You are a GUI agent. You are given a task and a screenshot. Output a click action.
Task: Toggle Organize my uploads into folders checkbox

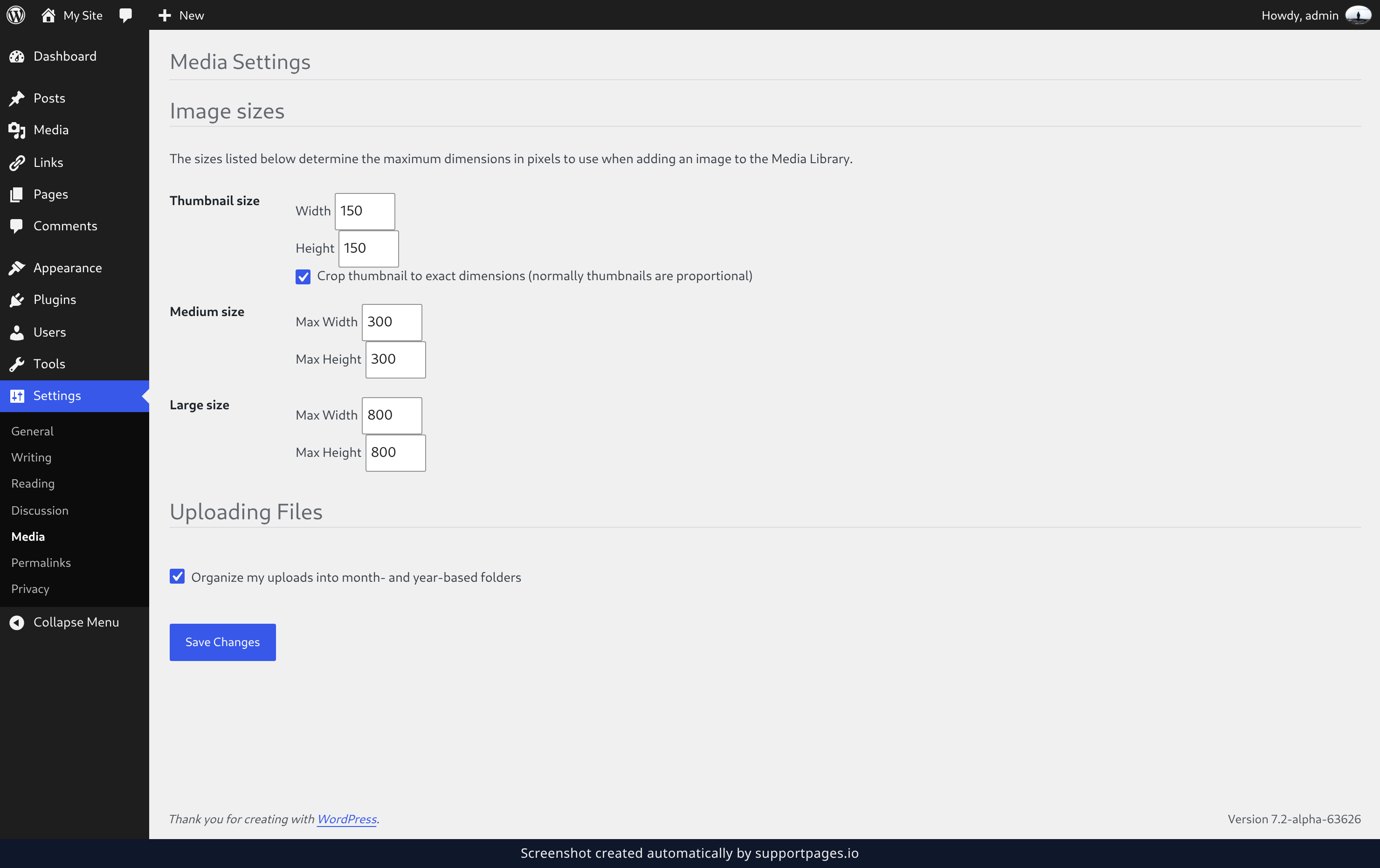click(x=177, y=576)
